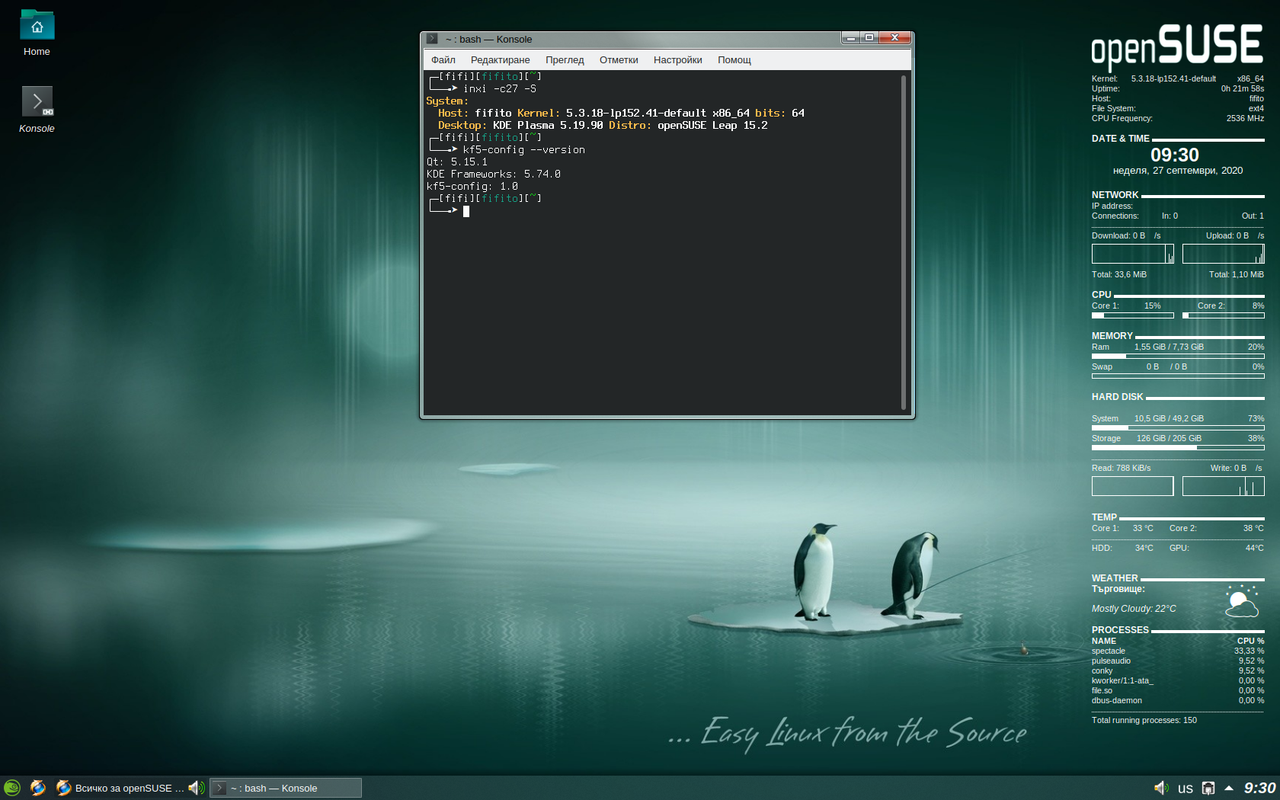Image resolution: width=1280 pixels, height=800 pixels.
Task: Minimize the Konsole window
Action: click(x=851, y=38)
